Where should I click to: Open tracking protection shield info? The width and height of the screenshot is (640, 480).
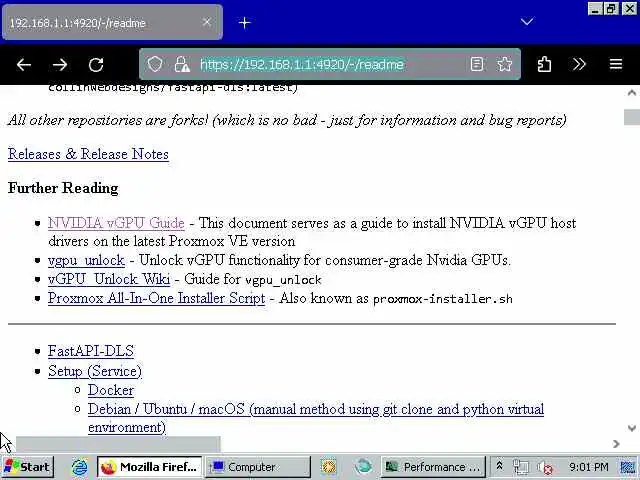(x=155, y=64)
